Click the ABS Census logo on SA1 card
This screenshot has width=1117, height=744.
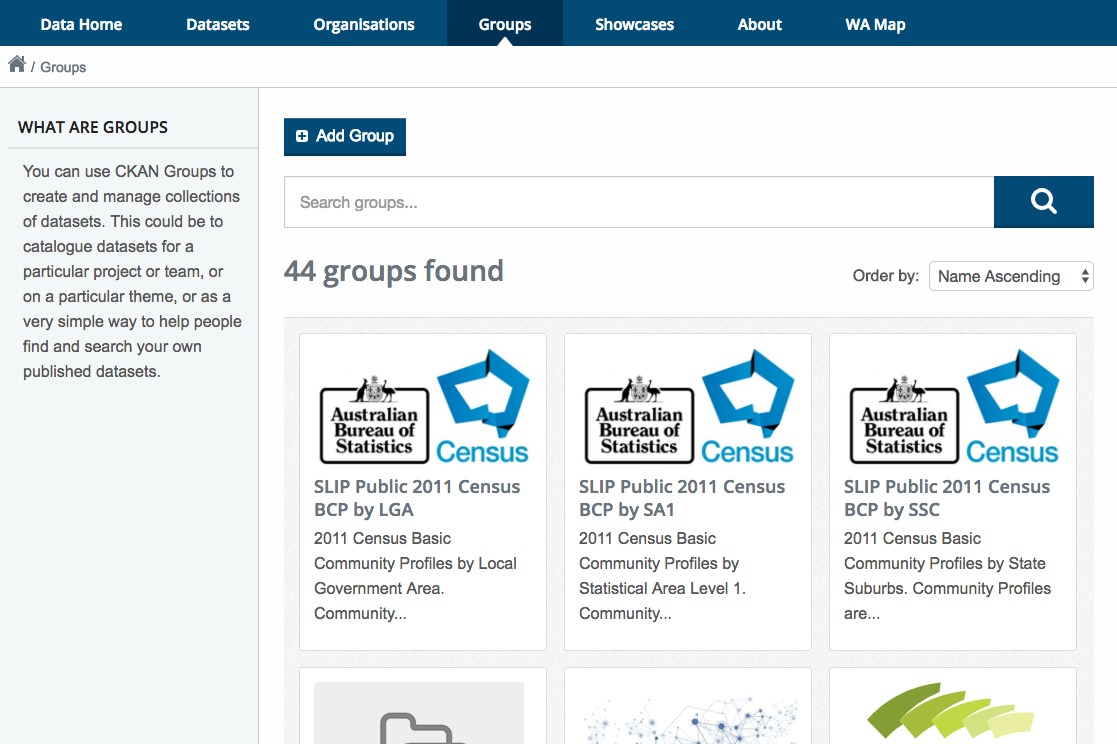688,406
